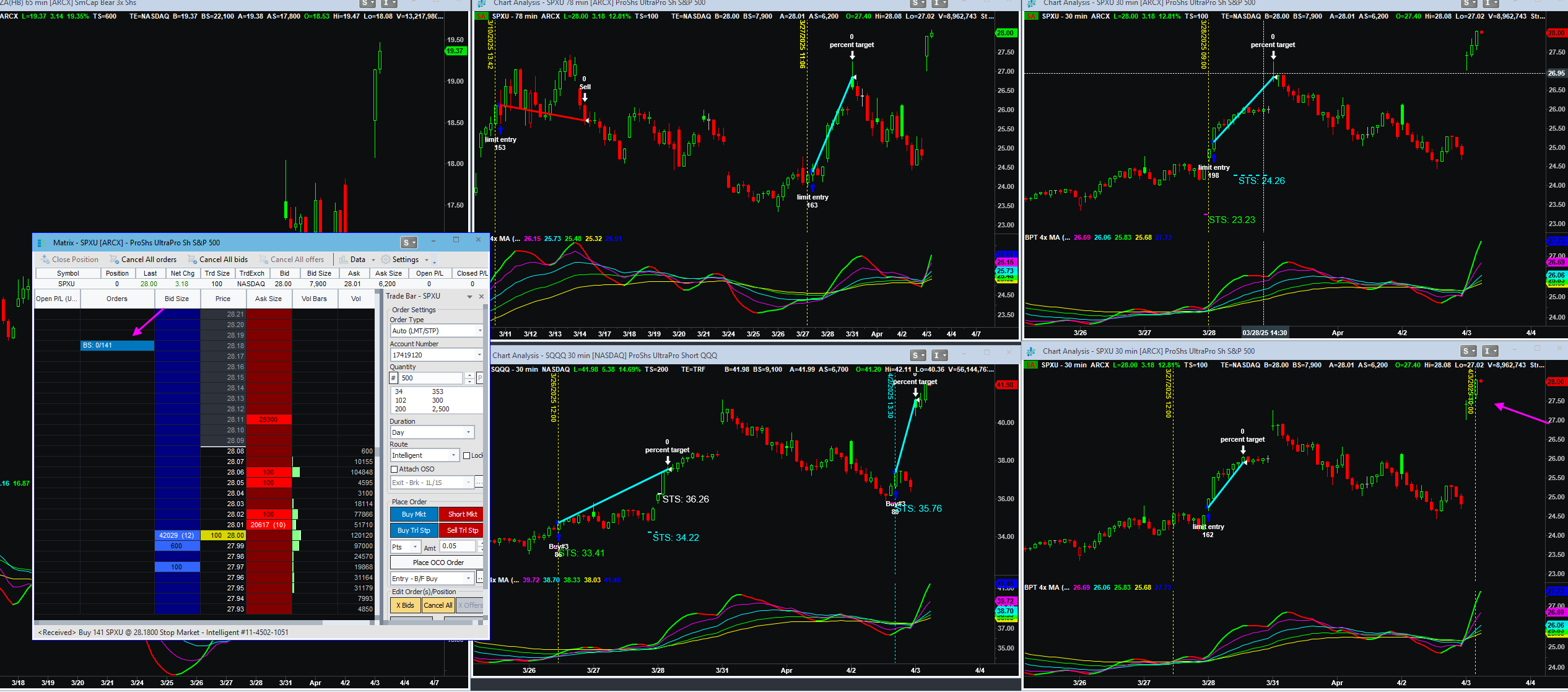The width and height of the screenshot is (1568, 692).
Task: Click the Cancel All orders cart icon
Action: coord(115,260)
